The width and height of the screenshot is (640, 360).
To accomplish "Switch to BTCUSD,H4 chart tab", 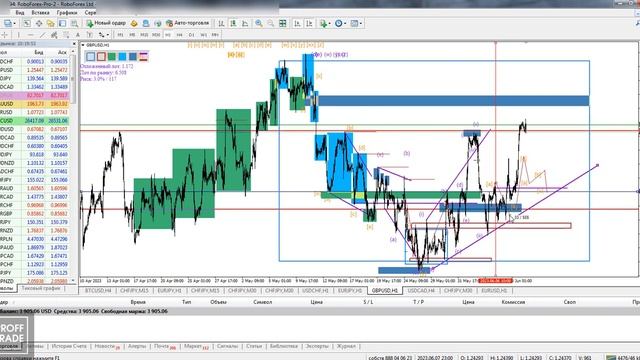I will (98, 291).
